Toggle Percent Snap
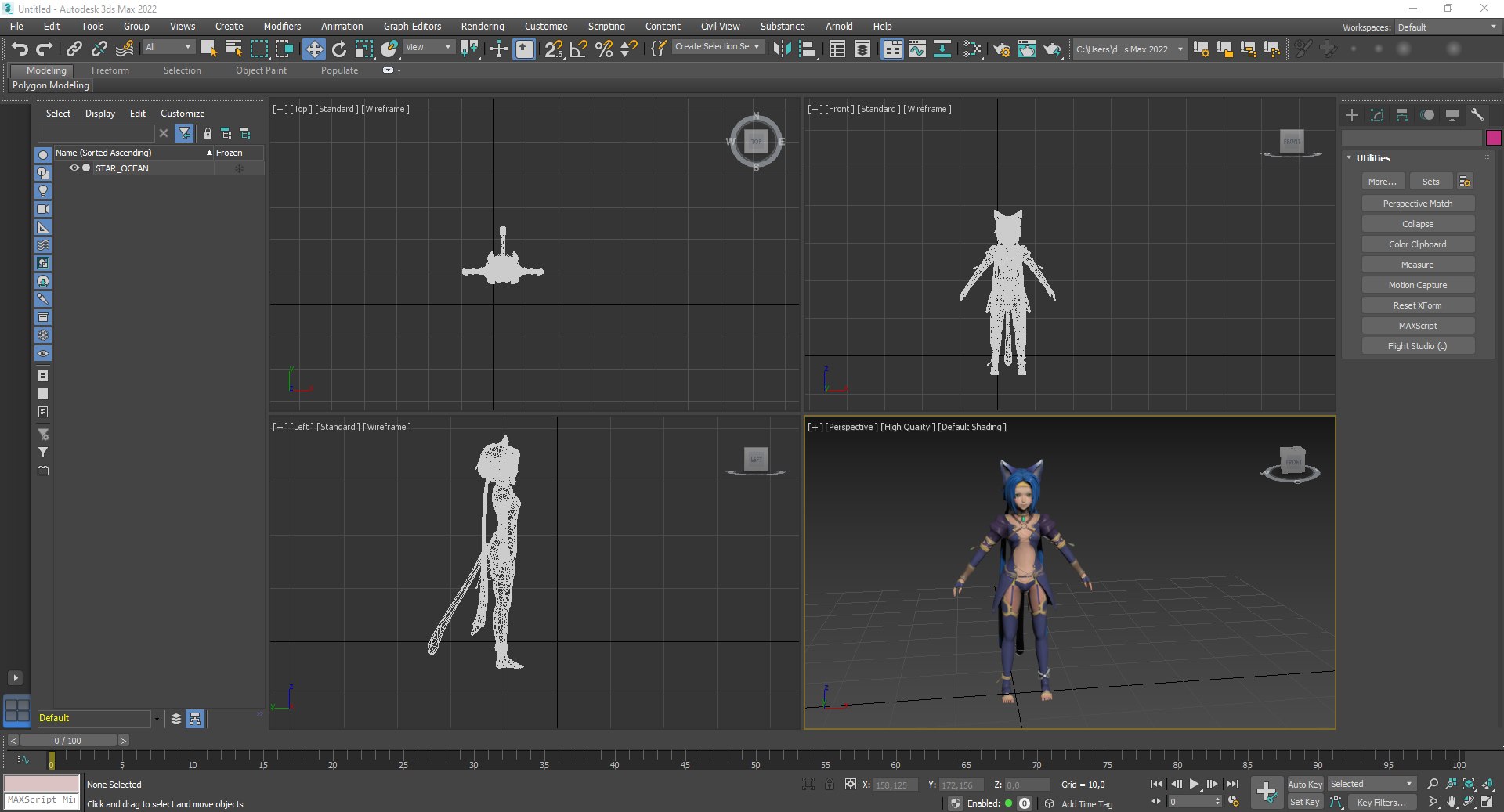 point(604,49)
